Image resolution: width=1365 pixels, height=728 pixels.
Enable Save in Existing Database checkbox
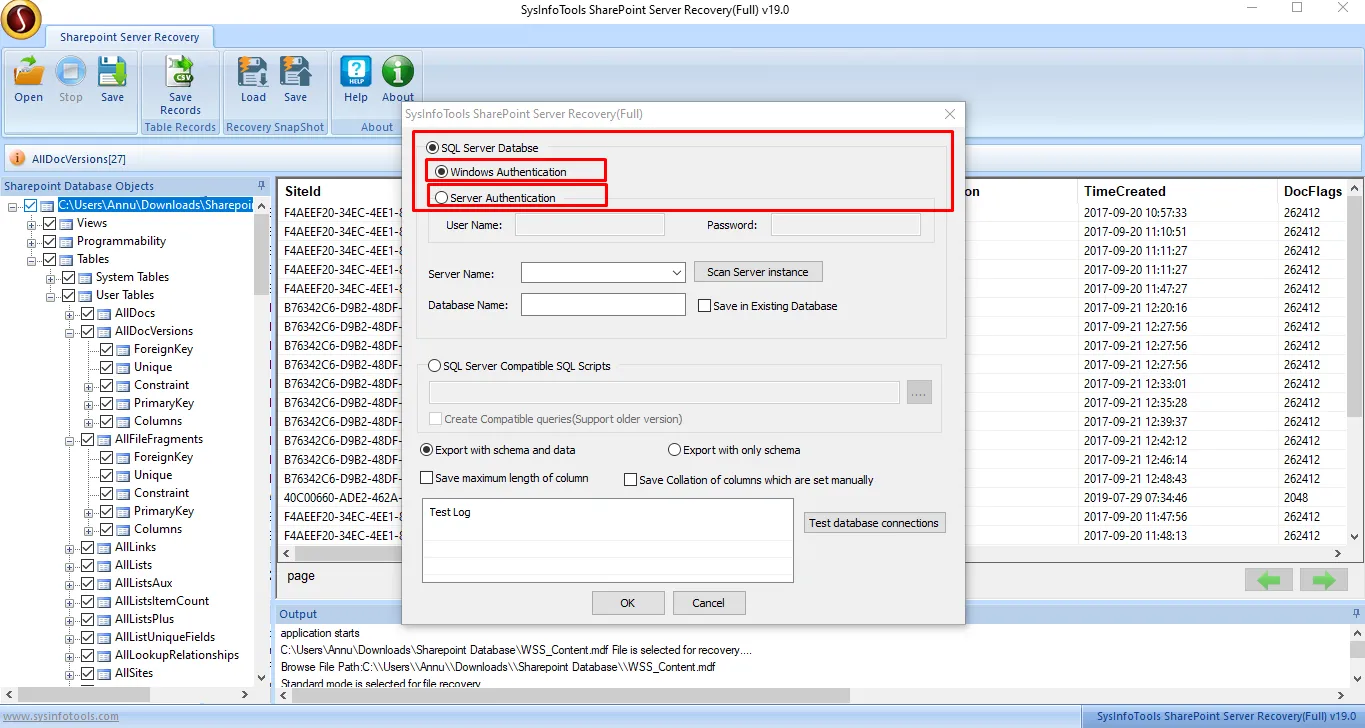tap(704, 306)
